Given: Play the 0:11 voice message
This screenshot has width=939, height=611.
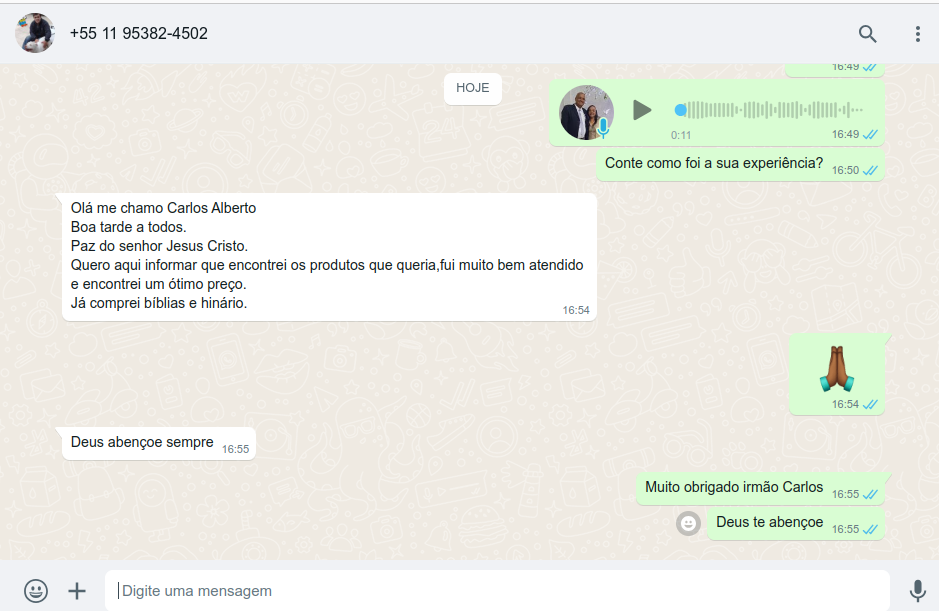Looking at the screenshot, I should tap(642, 110).
